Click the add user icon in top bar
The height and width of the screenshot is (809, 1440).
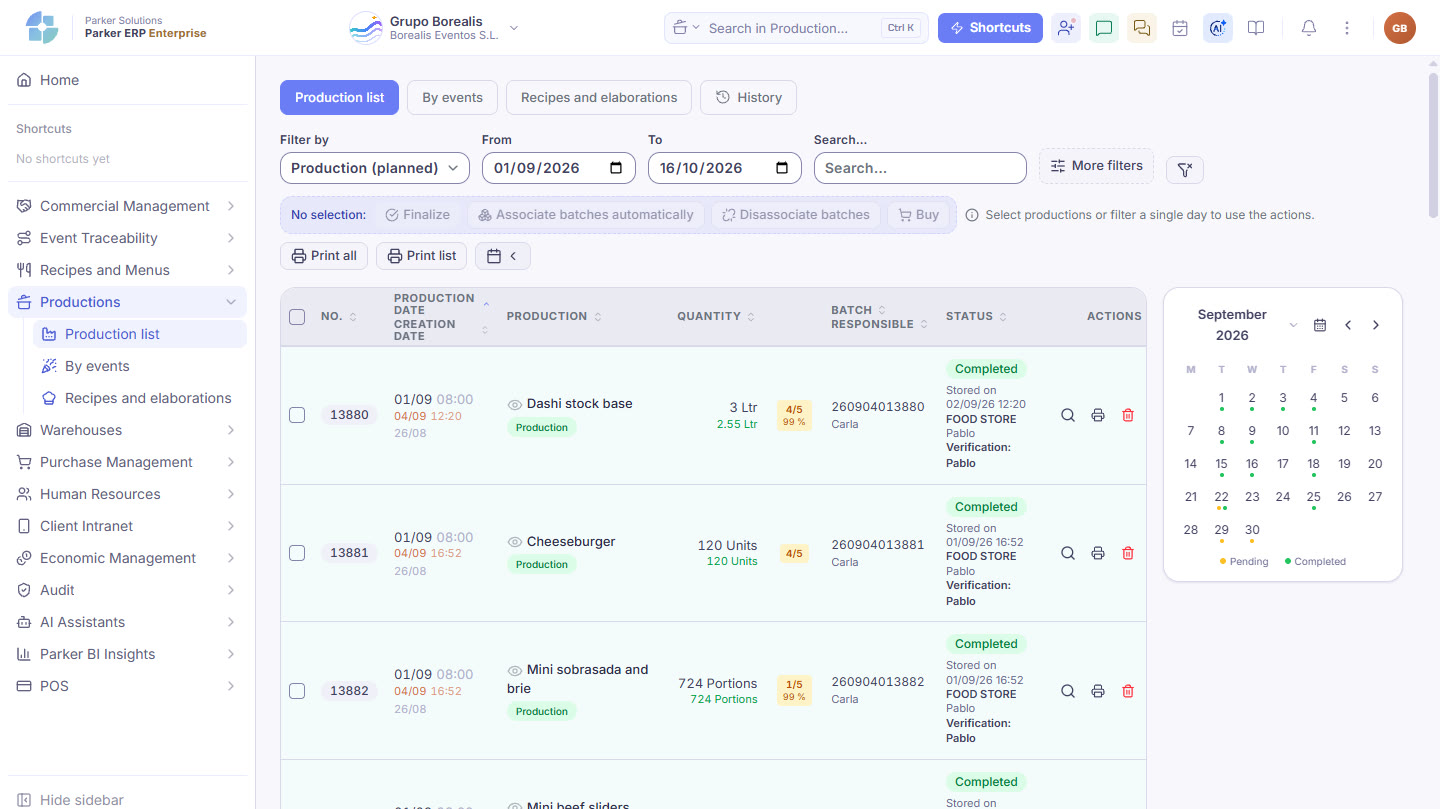tap(1066, 28)
